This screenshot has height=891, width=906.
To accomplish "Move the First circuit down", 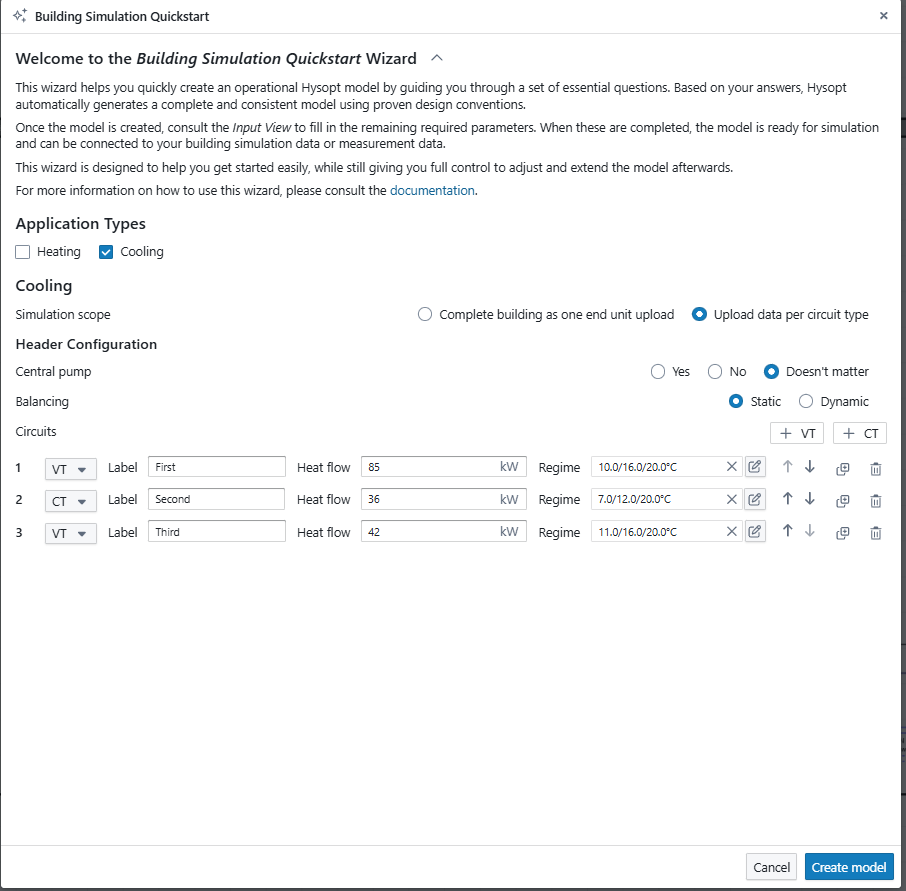I will pyautogui.click(x=810, y=466).
